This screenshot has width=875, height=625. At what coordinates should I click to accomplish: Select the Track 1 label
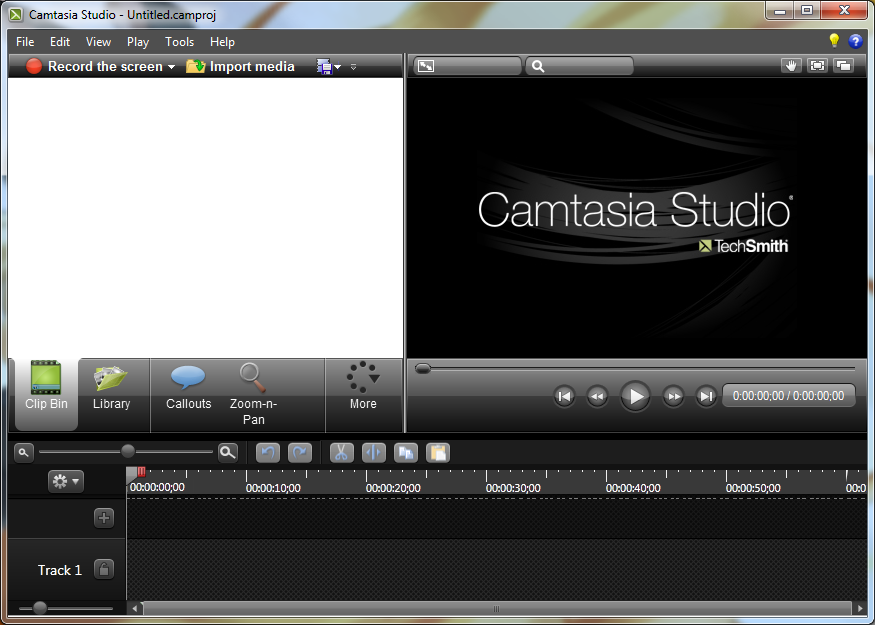click(60, 570)
